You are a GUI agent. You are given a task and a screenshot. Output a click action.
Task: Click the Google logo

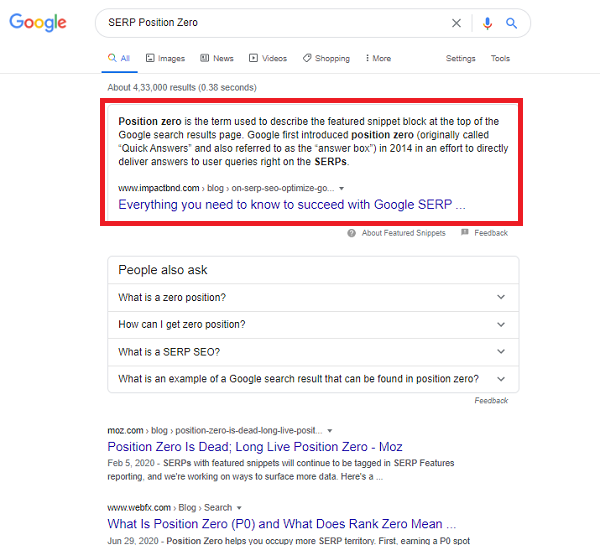point(38,23)
